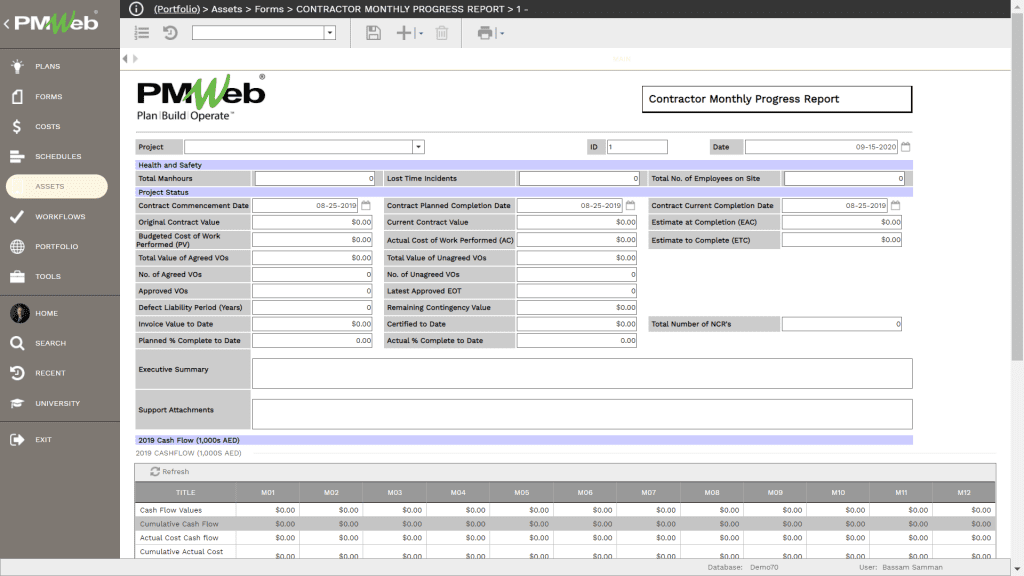The width and height of the screenshot is (1024, 576).
Task: Delete the record using the trash icon
Action: tap(441, 32)
